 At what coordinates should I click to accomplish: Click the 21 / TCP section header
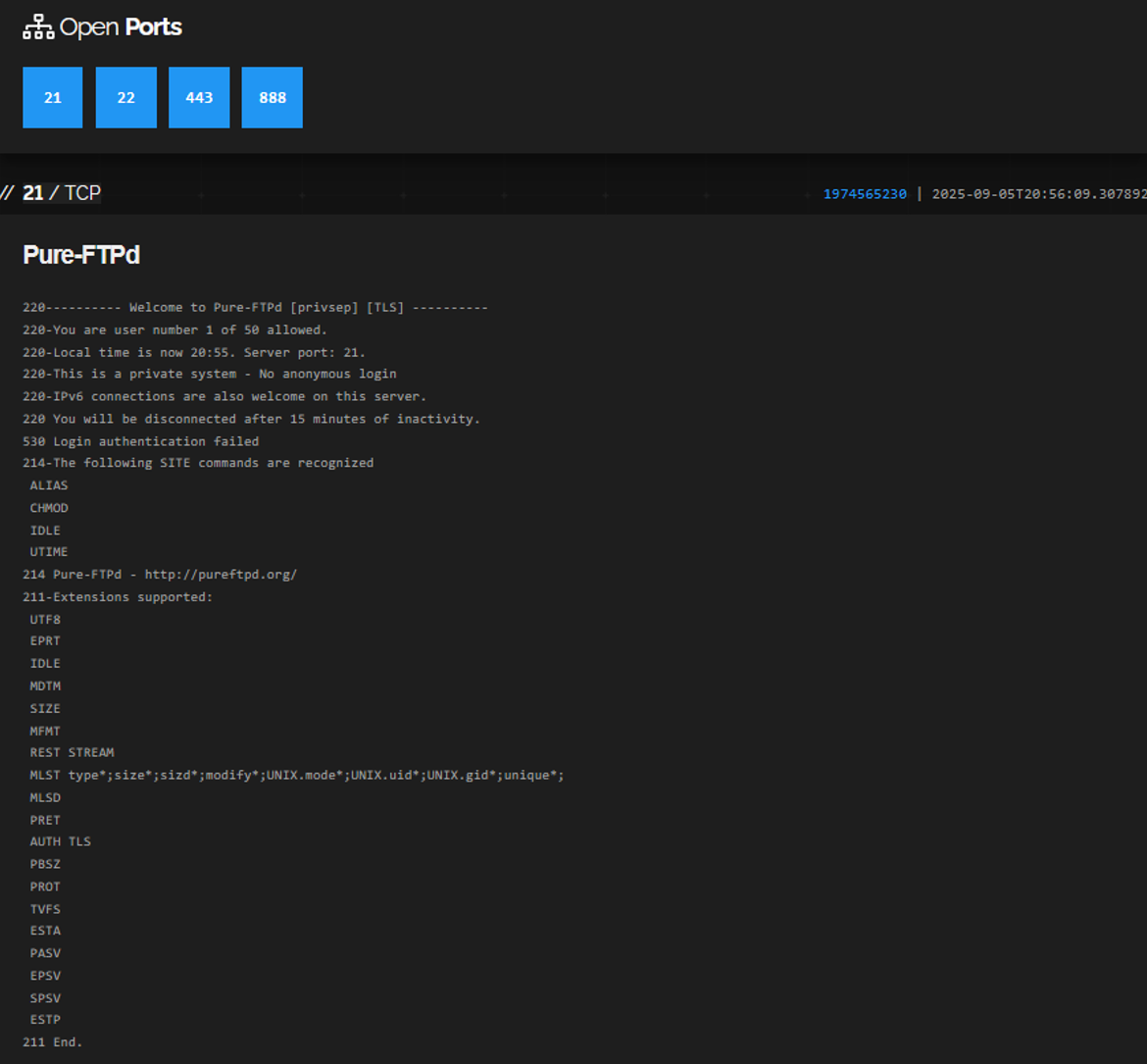[x=62, y=193]
